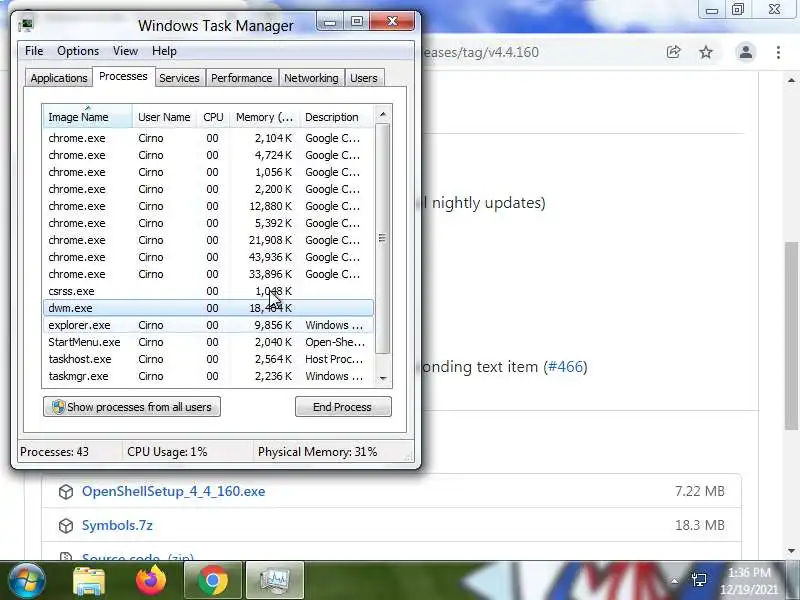
Task: Open the File menu
Action: point(34,51)
